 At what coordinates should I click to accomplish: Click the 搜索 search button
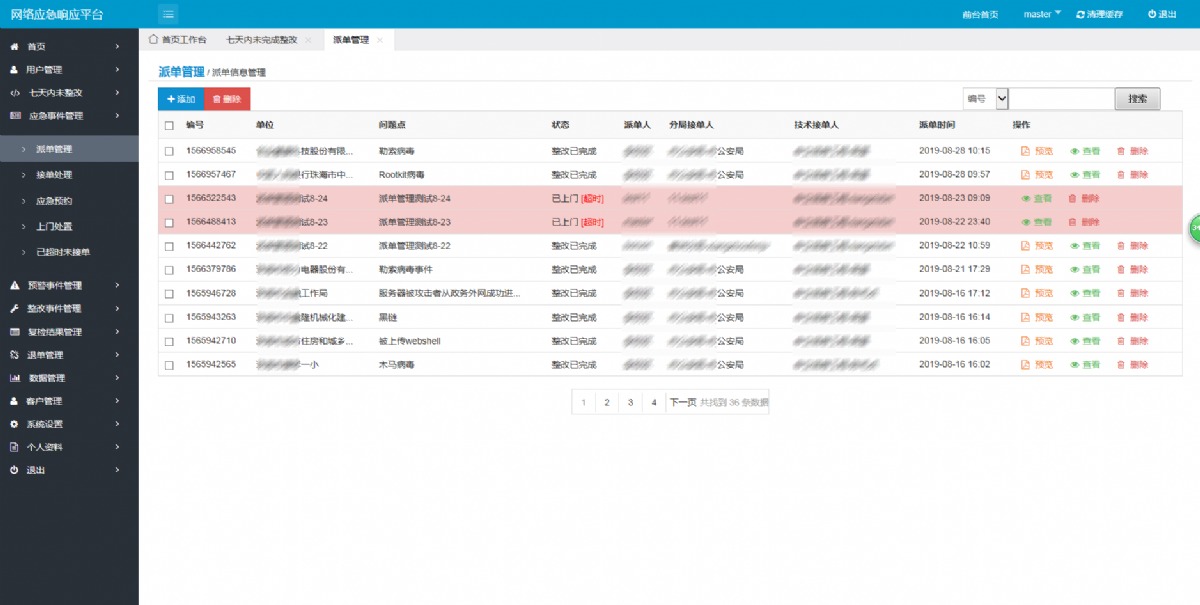click(x=1138, y=99)
